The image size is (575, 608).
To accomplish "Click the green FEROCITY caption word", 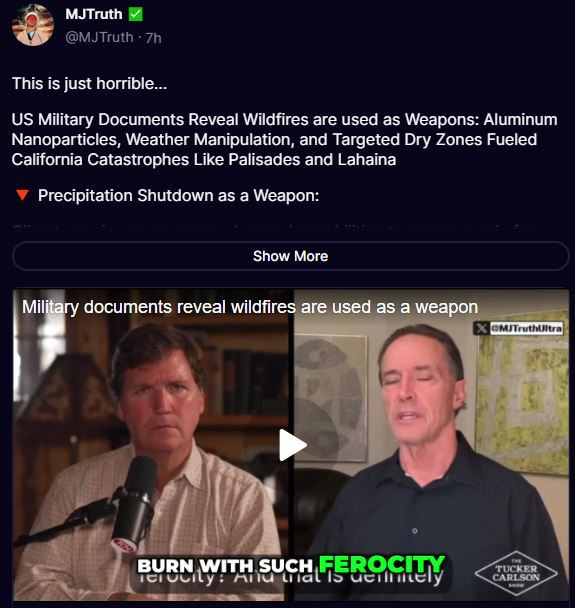I will tap(382, 564).
